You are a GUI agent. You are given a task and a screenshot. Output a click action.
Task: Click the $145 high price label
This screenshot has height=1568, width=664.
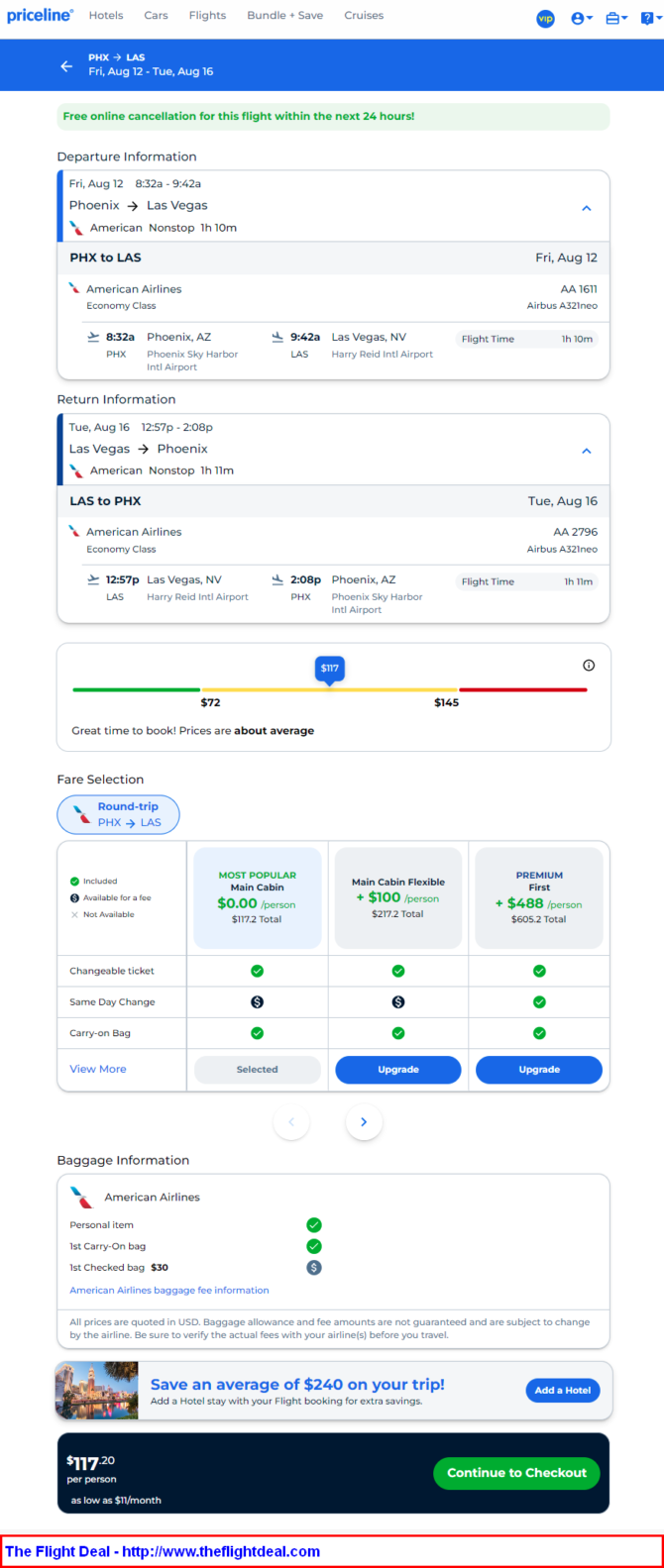pyautogui.click(x=446, y=702)
